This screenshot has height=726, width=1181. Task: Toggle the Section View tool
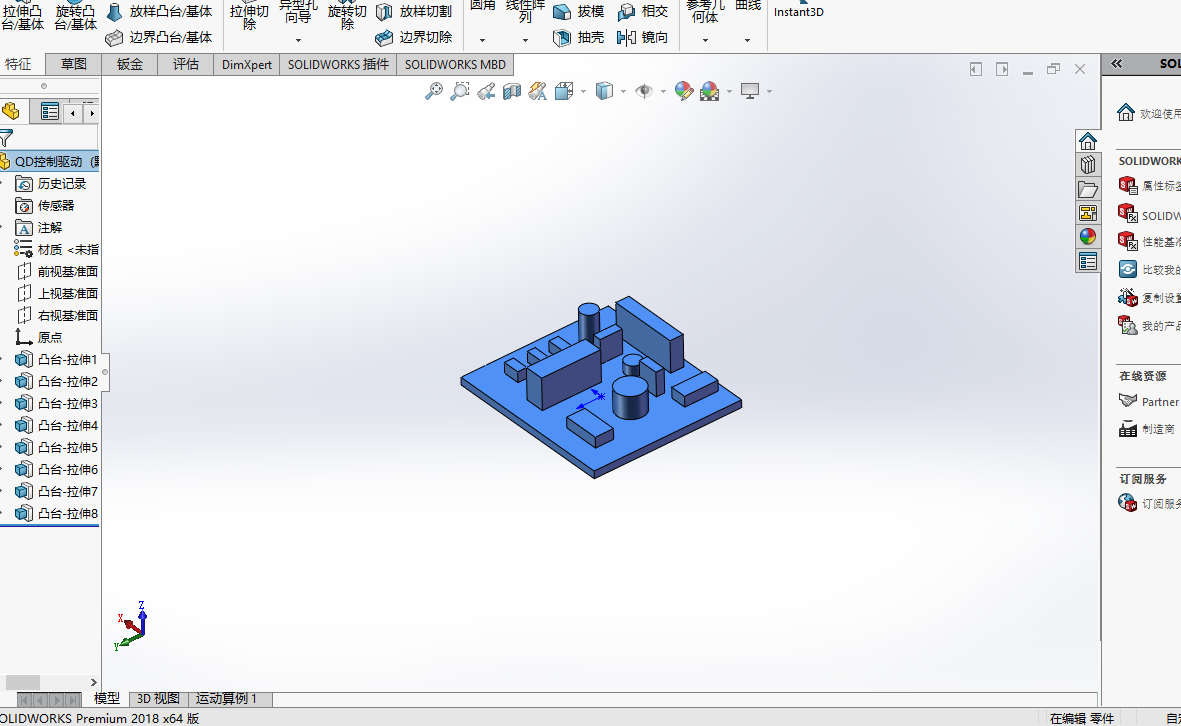click(x=511, y=92)
